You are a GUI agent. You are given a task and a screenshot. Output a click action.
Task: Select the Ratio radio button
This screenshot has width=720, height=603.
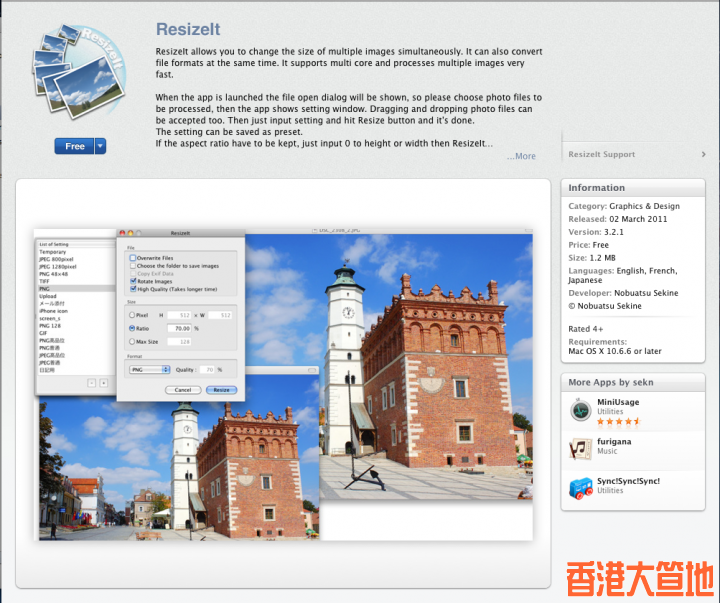(x=132, y=328)
